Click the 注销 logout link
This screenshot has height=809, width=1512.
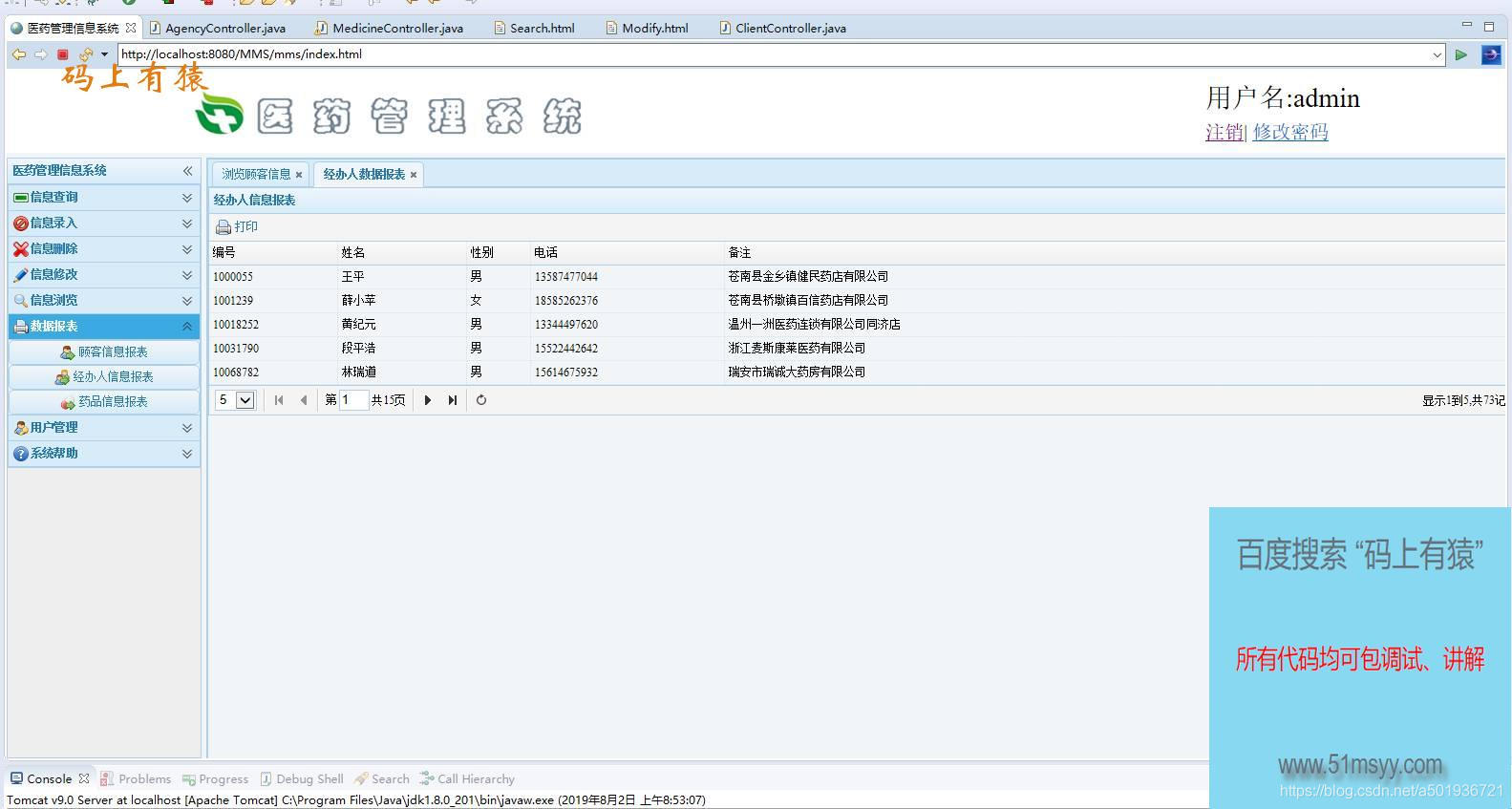pyautogui.click(x=1224, y=133)
